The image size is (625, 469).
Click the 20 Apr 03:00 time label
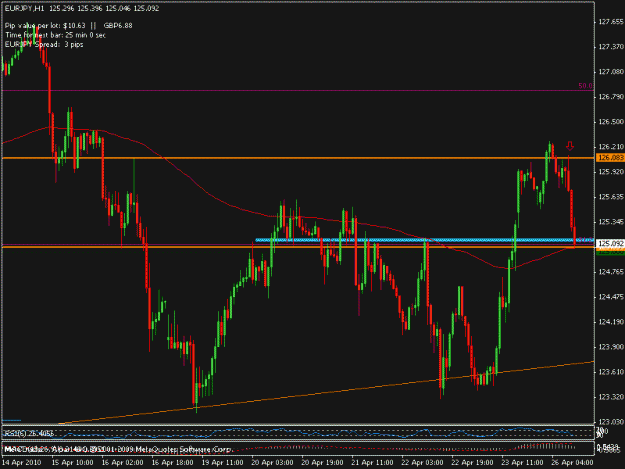(273, 463)
